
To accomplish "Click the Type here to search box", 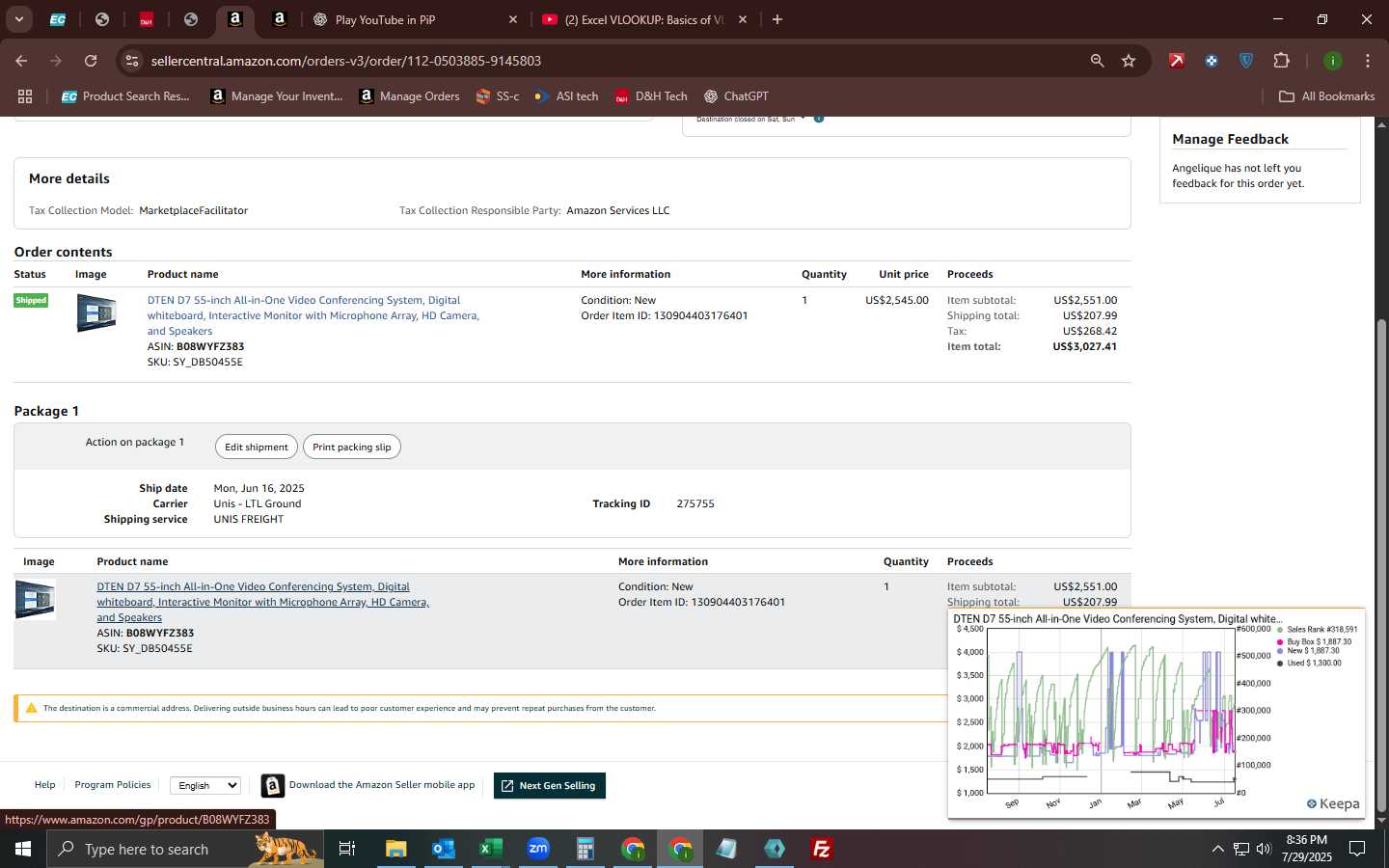I will [183, 849].
